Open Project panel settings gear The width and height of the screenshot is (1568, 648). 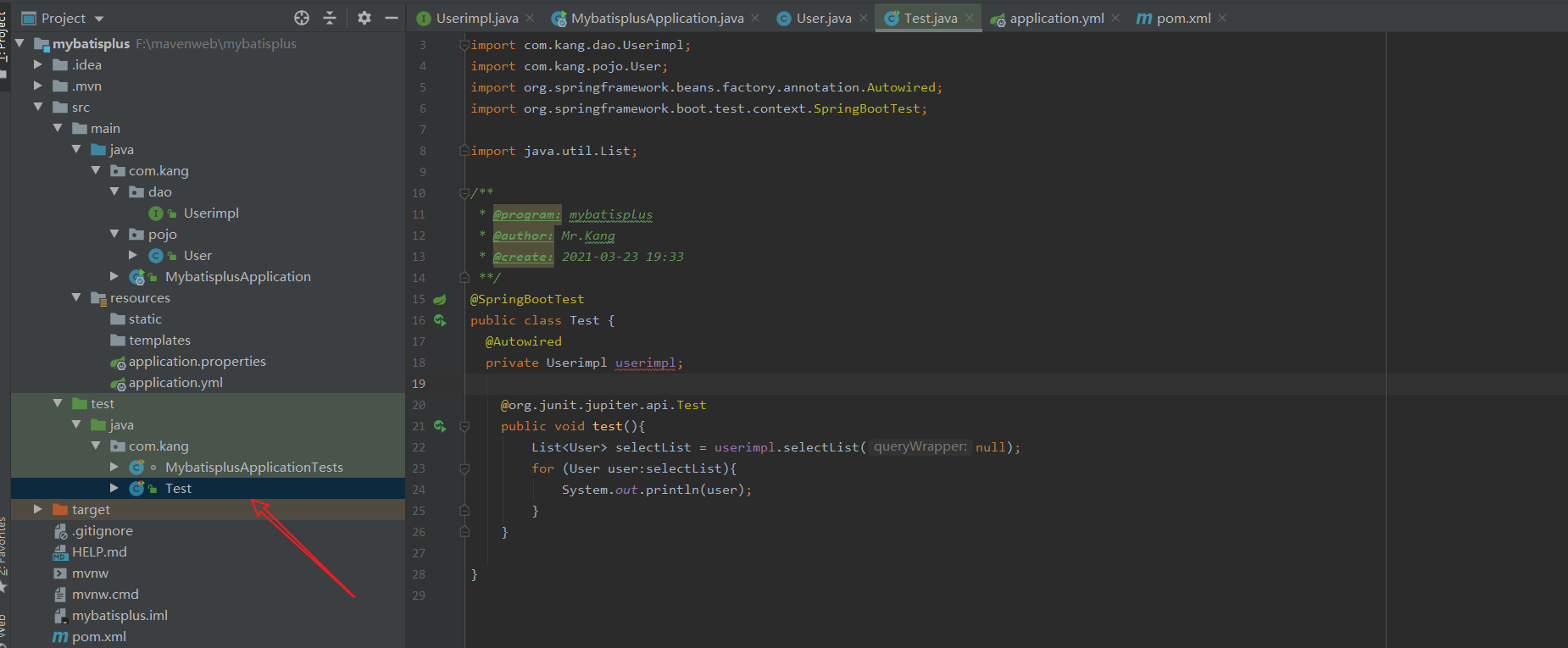click(x=364, y=18)
